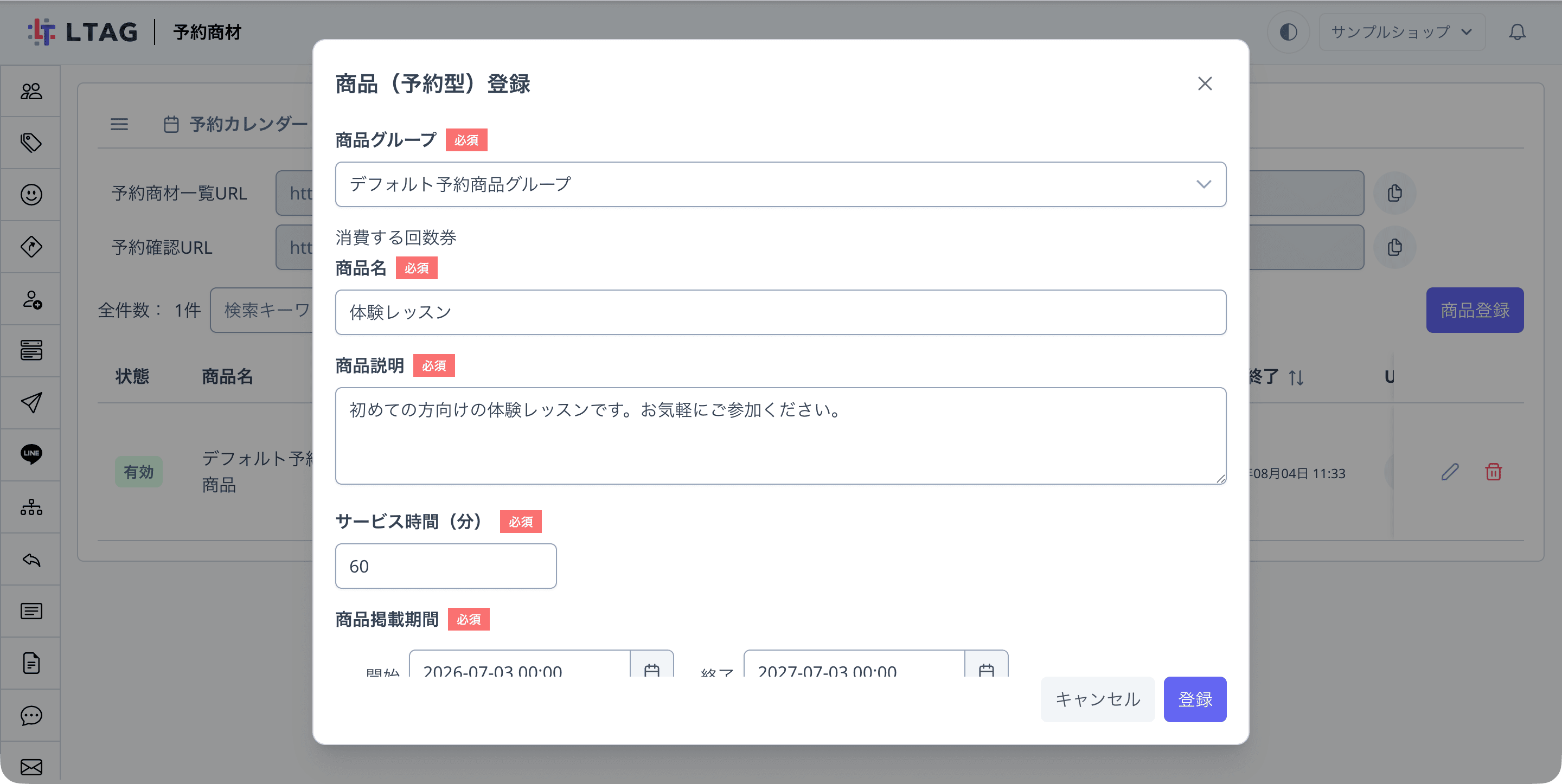Open the chat bubble sidebar icon
The width and height of the screenshot is (1562, 784).
(31, 716)
